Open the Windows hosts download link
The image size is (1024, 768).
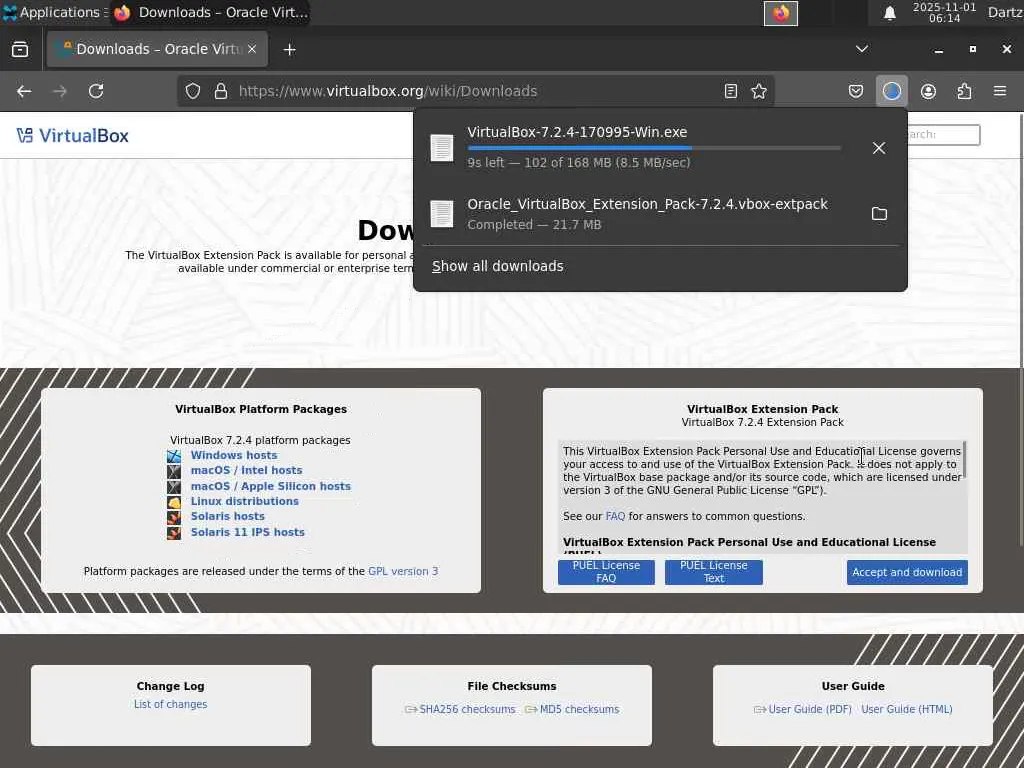(234, 455)
